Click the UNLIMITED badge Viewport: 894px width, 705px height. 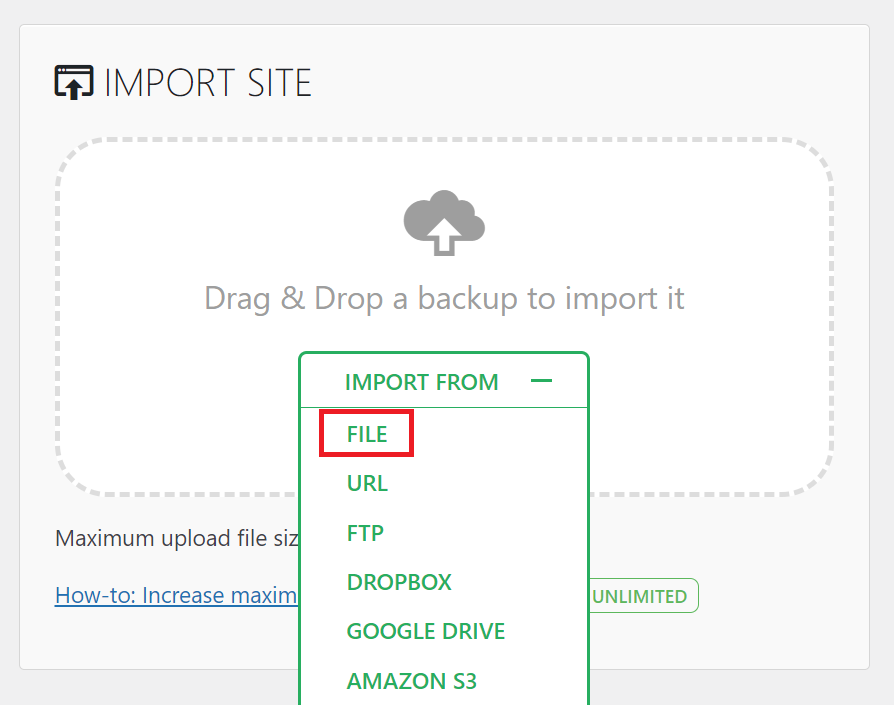point(641,595)
